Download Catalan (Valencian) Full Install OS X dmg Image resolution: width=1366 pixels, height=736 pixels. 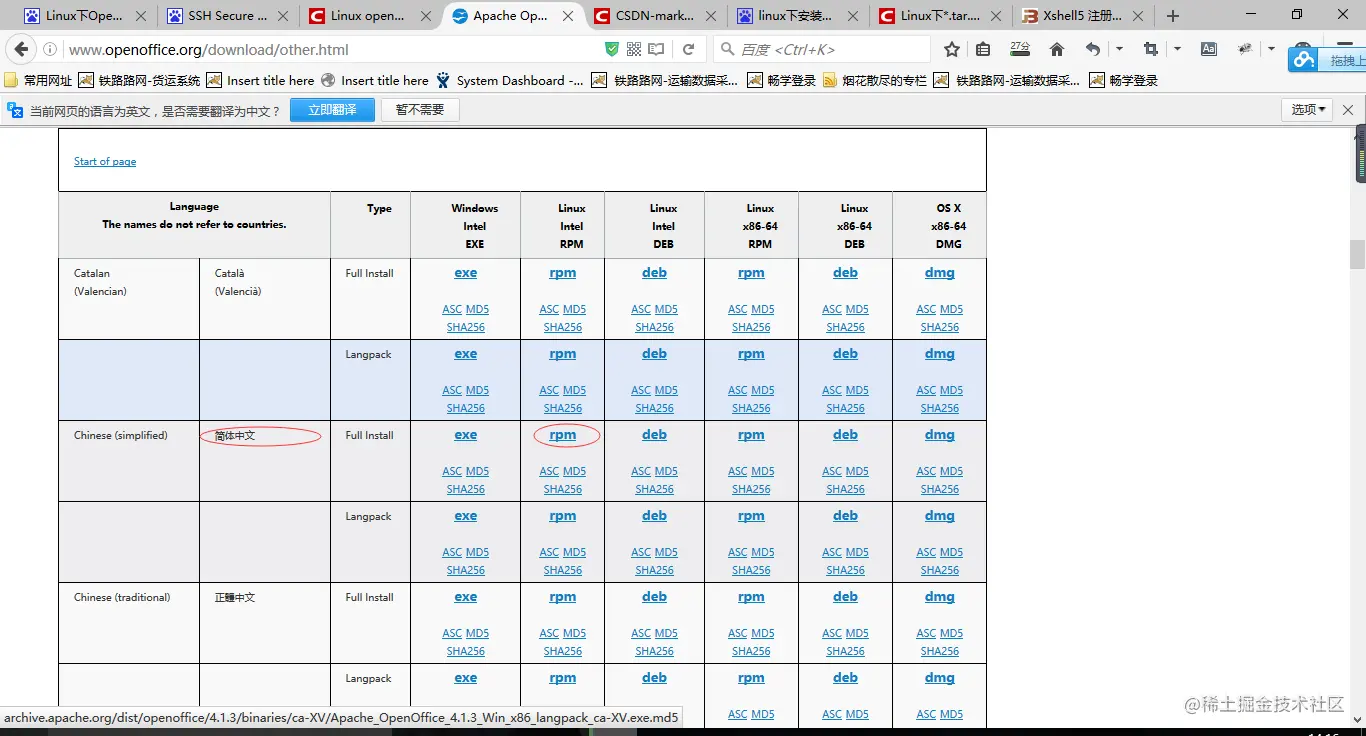(940, 273)
